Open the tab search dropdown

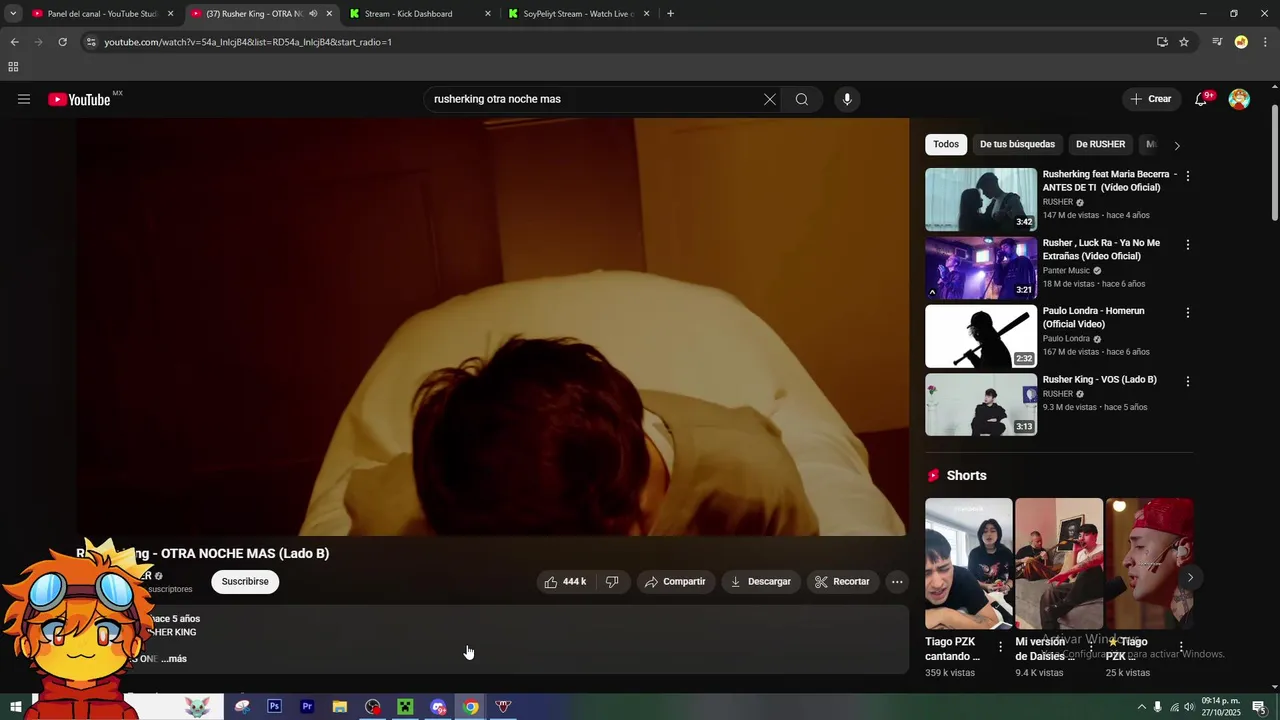(x=13, y=14)
